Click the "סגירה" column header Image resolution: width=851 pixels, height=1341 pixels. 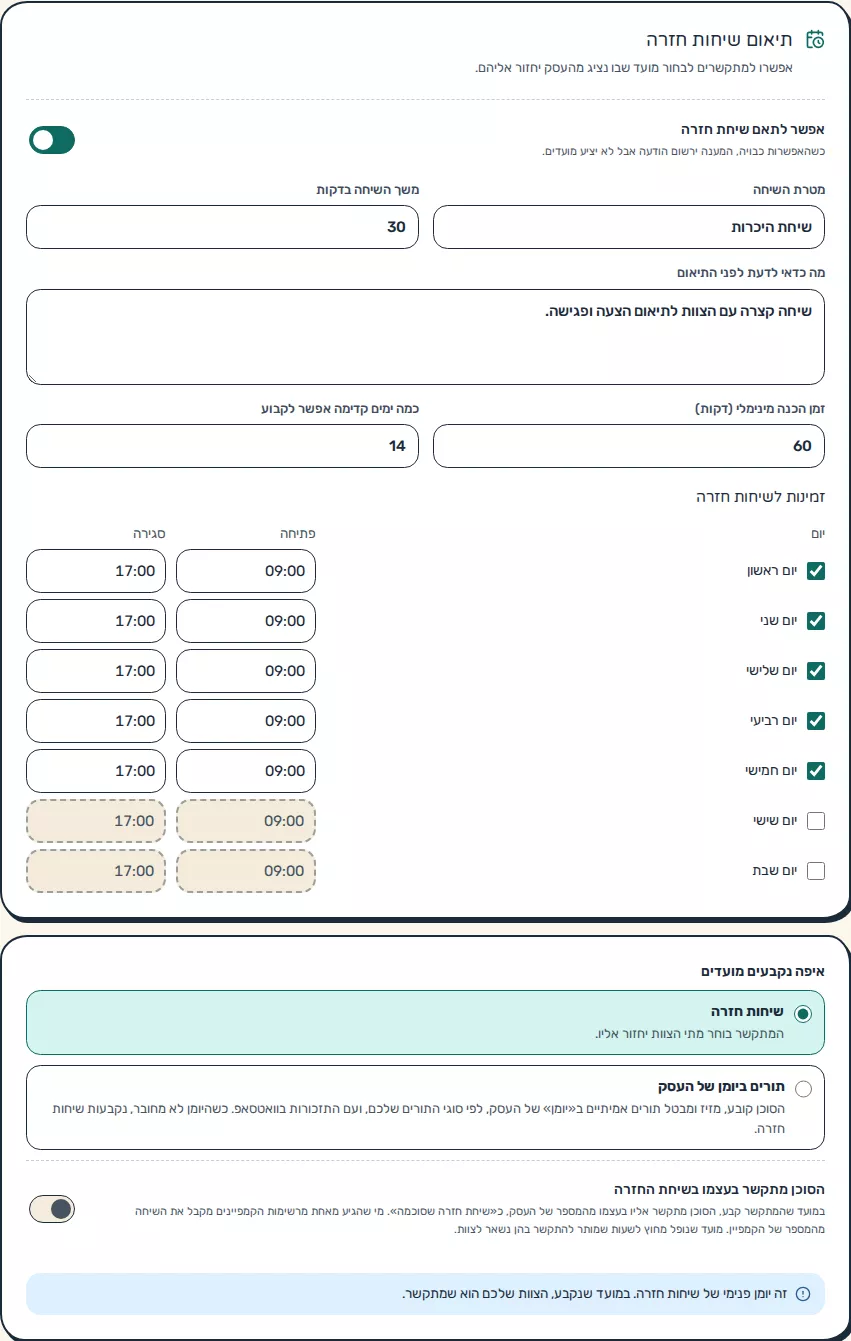point(149,534)
